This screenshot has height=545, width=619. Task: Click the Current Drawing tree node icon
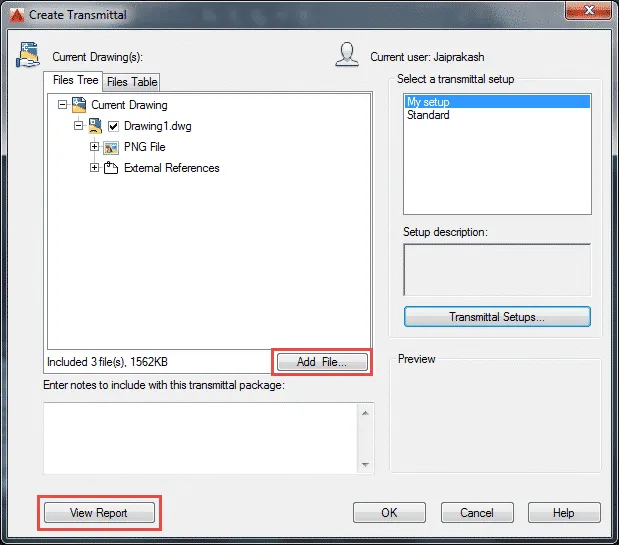click(79, 105)
